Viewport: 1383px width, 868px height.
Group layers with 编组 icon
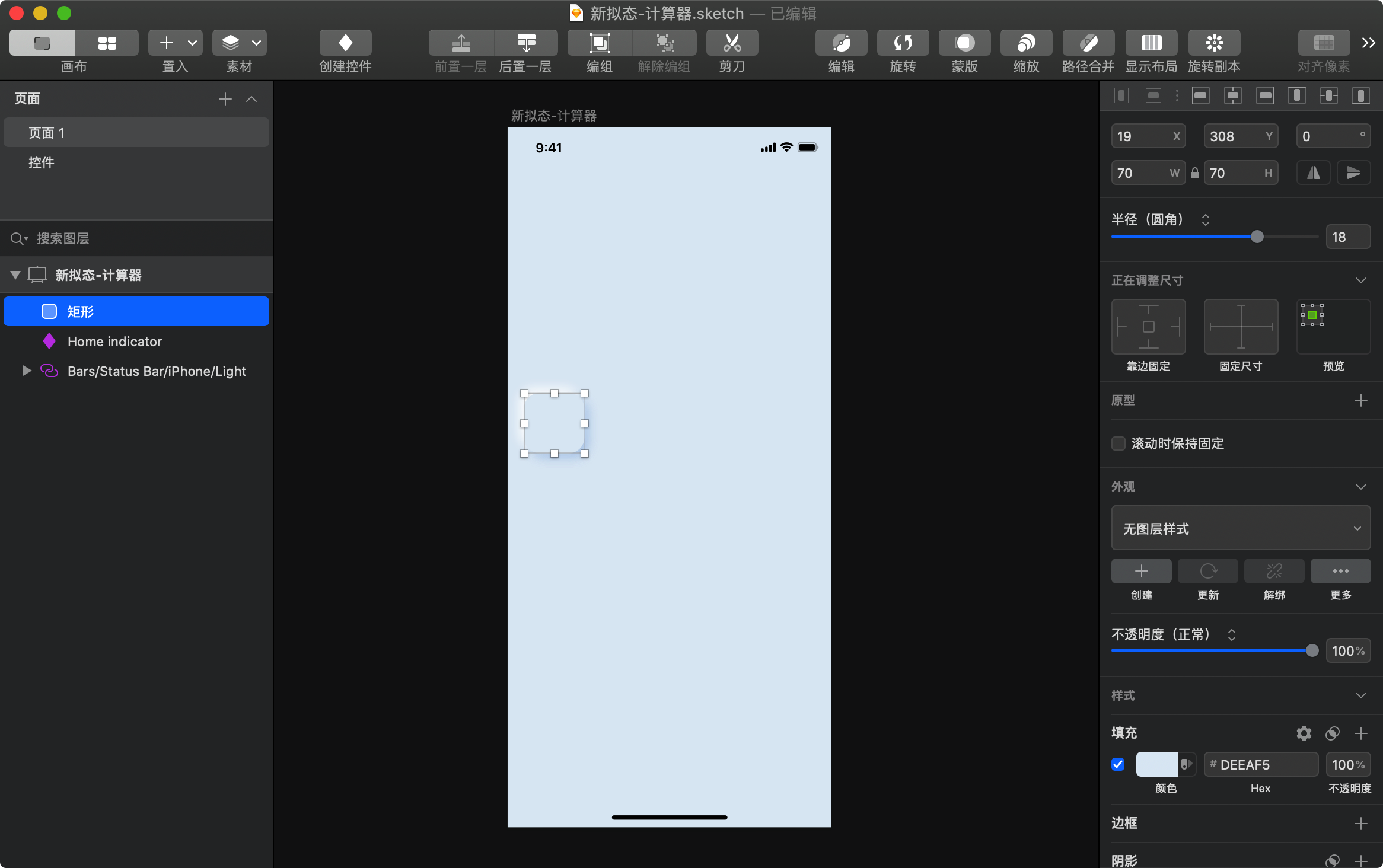tap(600, 43)
